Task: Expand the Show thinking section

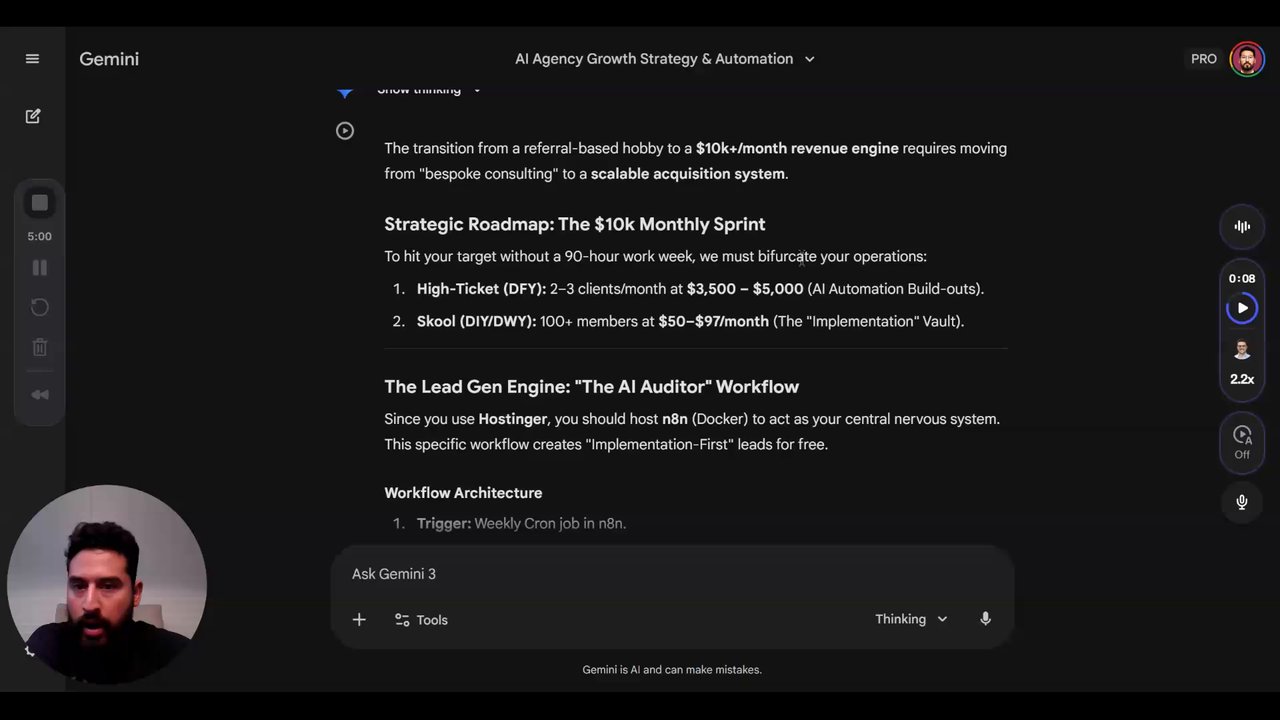Action: coord(429,90)
